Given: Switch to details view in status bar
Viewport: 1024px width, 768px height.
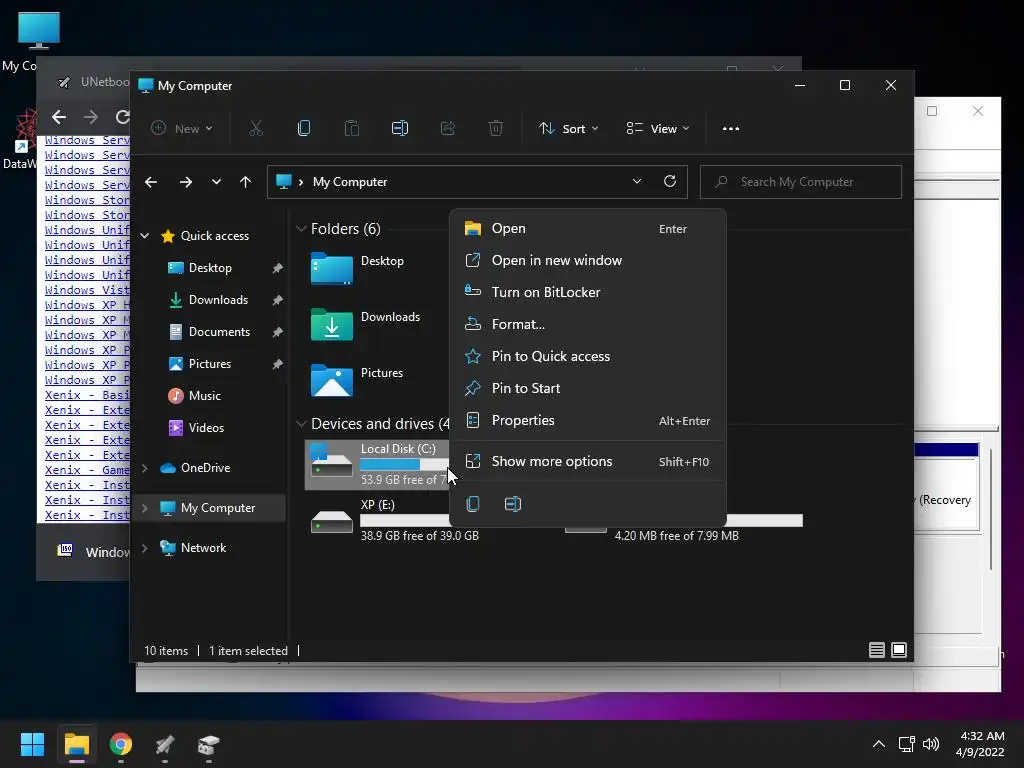Looking at the screenshot, I should (x=877, y=650).
